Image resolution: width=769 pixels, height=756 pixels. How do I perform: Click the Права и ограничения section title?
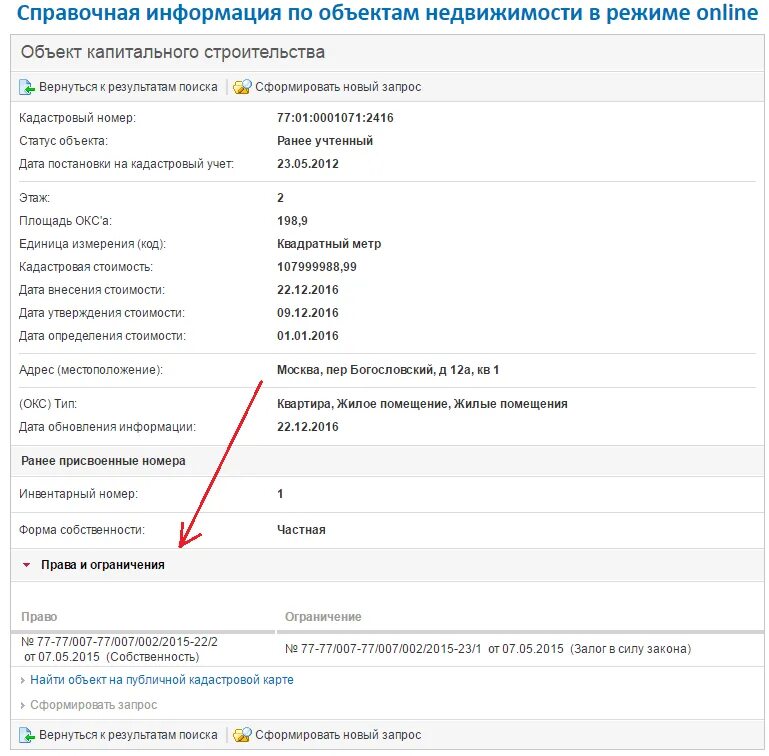tap(103, 565)
